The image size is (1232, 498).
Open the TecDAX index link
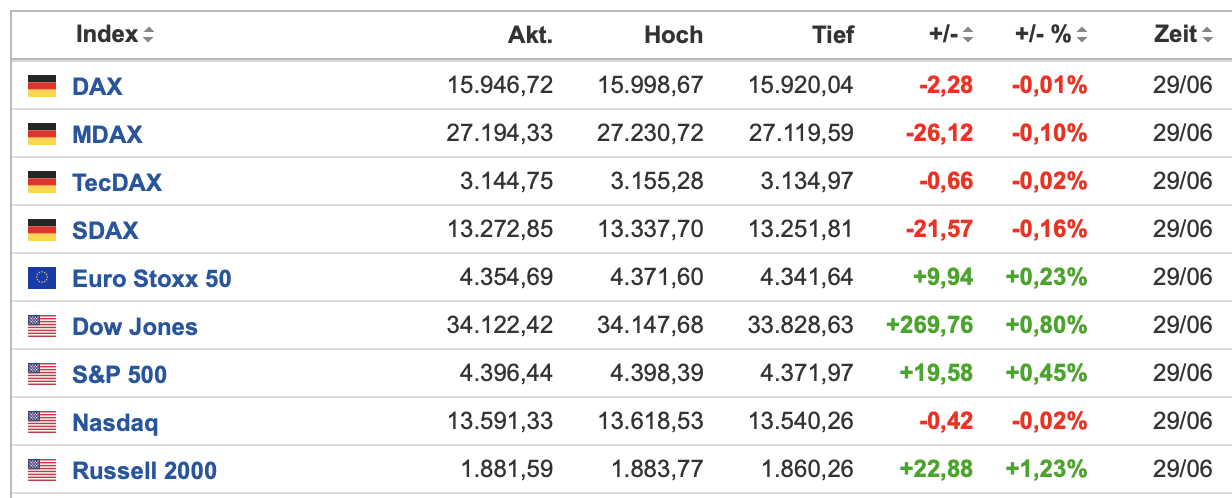click(x=116, y=182)
